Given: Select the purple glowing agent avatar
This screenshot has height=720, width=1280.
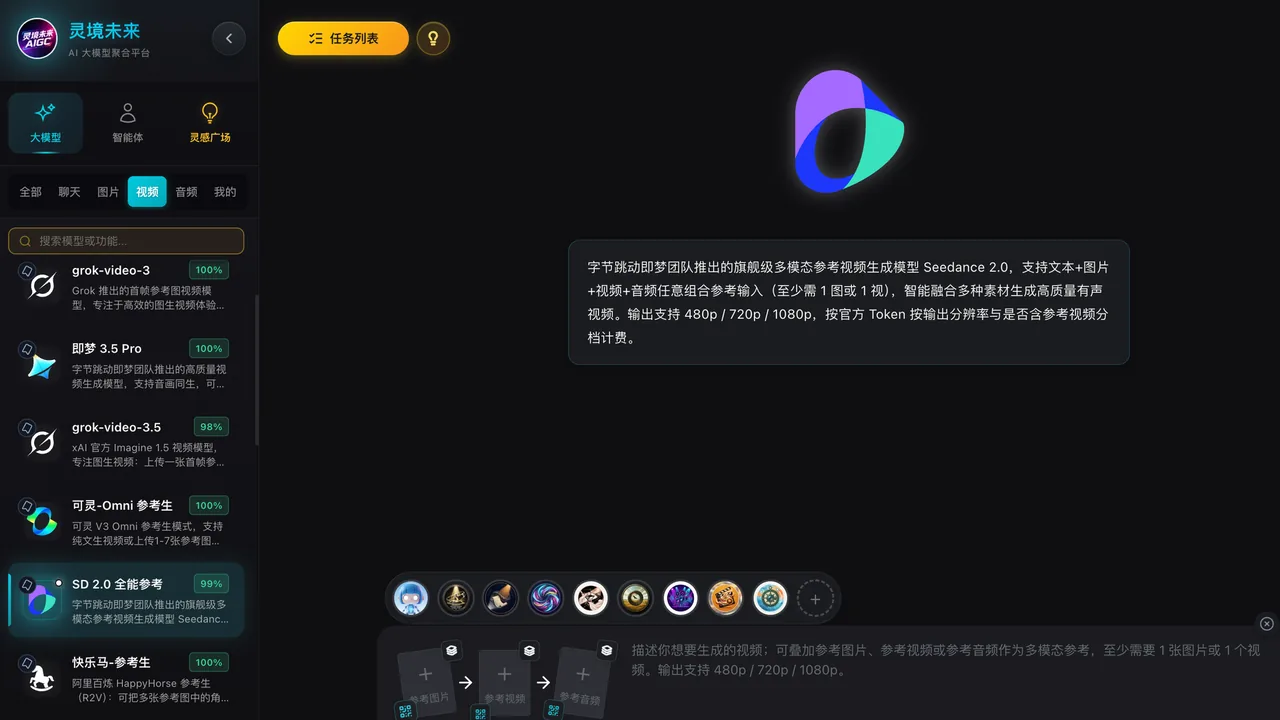Looking at the screenshot, I should (681, 598).
